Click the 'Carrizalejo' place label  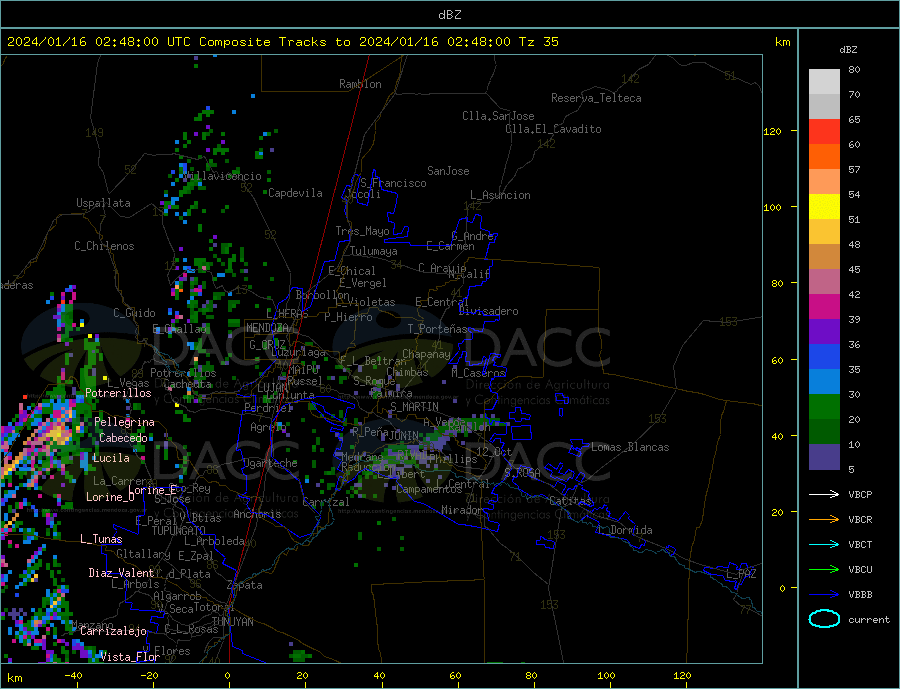113,632
